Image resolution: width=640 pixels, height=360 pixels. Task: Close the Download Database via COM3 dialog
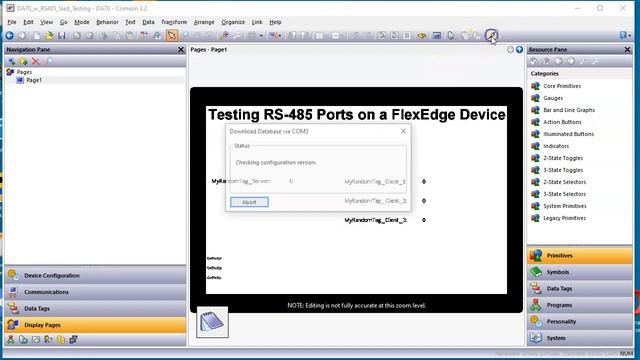(403, 131)
